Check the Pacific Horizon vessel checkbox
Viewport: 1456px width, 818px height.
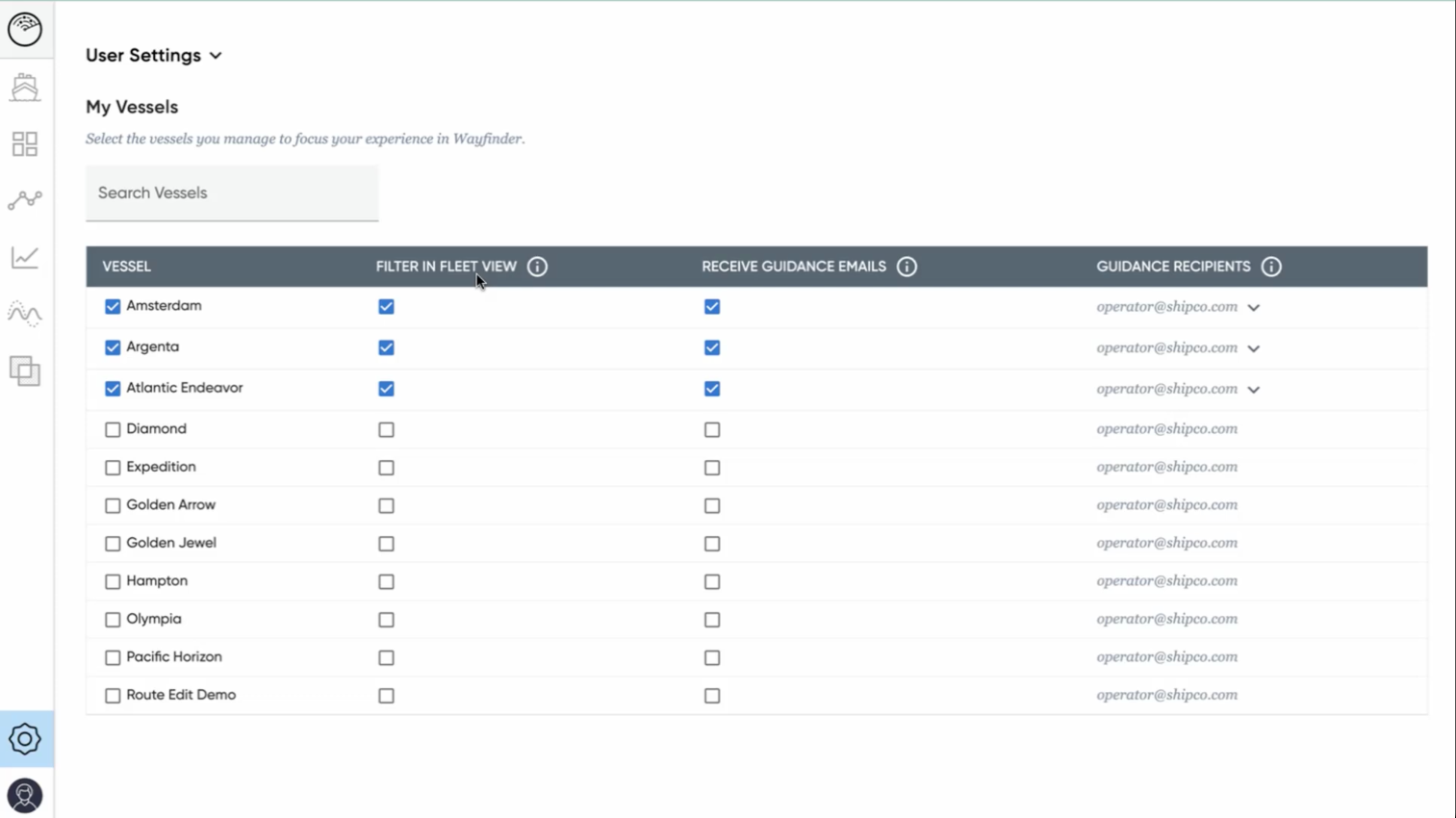pyautogui.click(x=113, y=657)
